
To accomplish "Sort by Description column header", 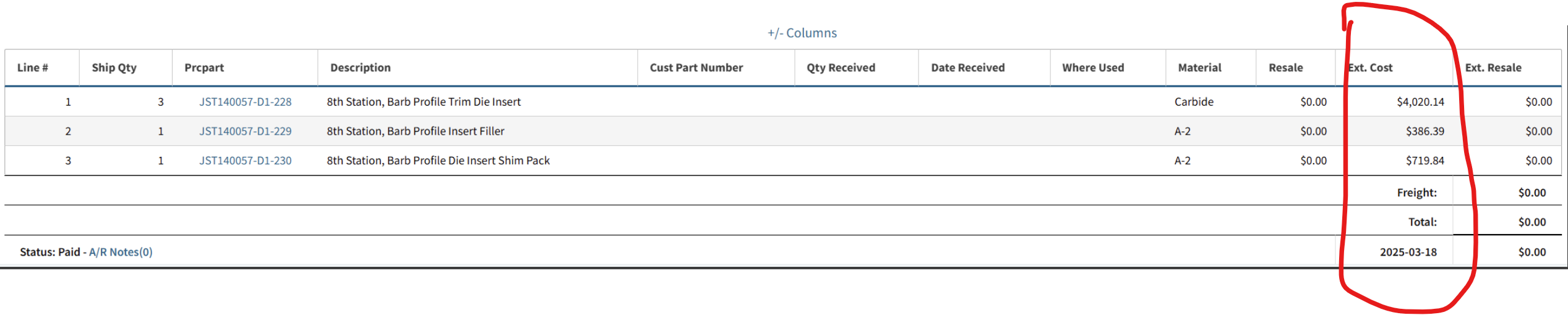I will [x=361, y=68].
